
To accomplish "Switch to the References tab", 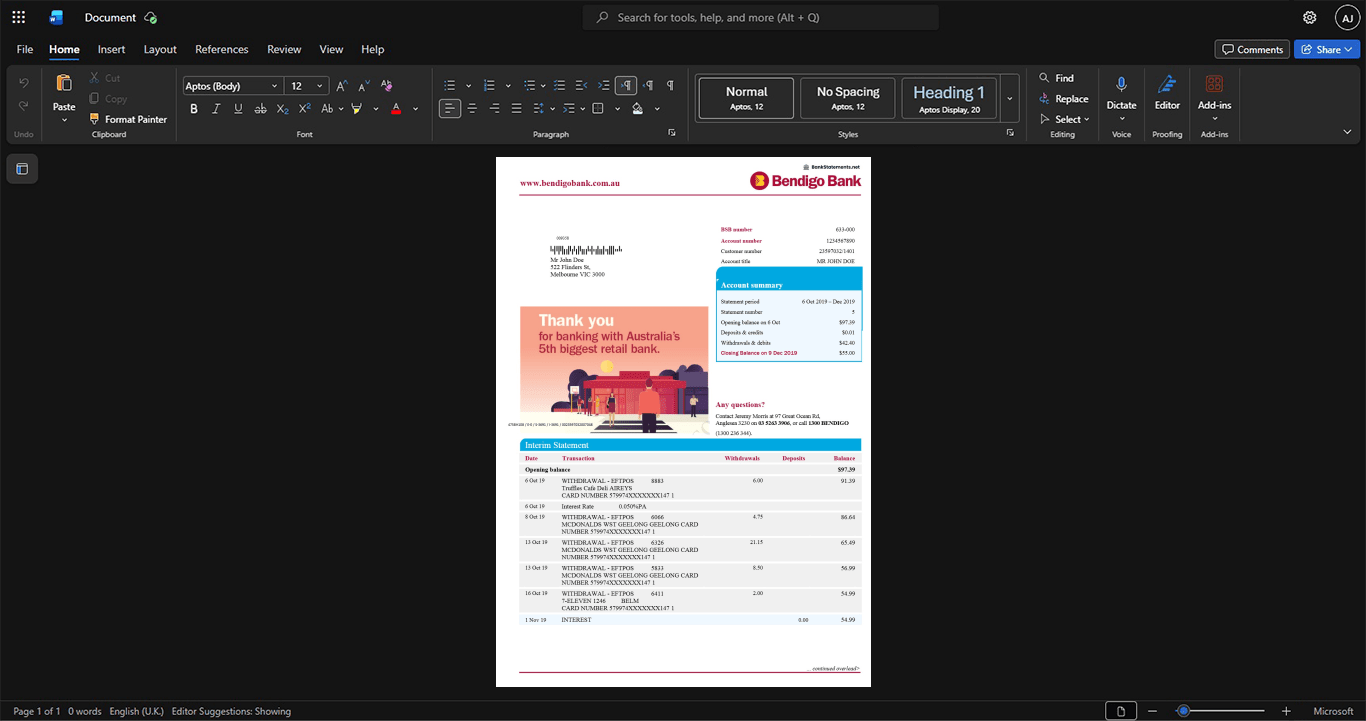I will (221, 49).
